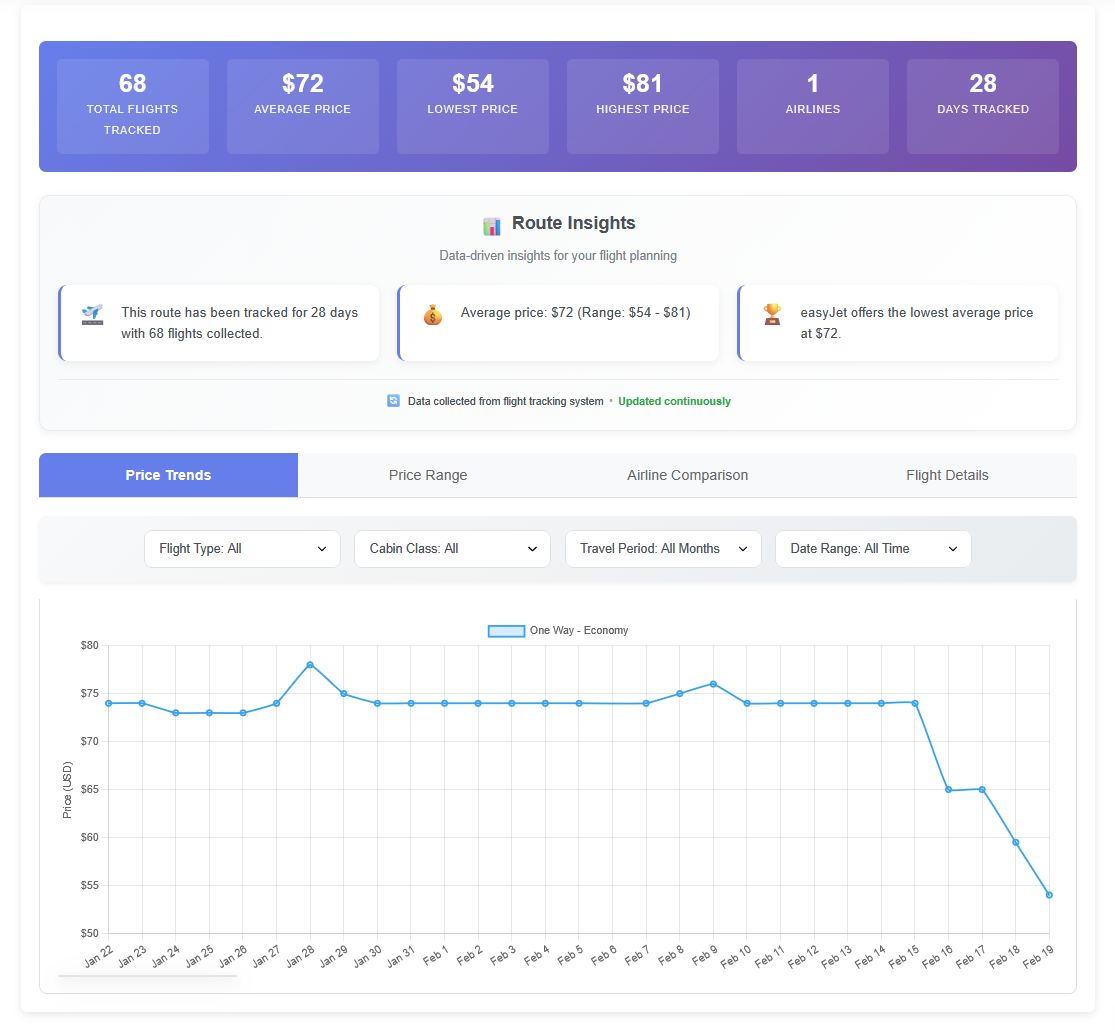The image size is (1115, 1031).
Task: Click the trophy icon beside easyJet insight
Action: coord(772,315)
